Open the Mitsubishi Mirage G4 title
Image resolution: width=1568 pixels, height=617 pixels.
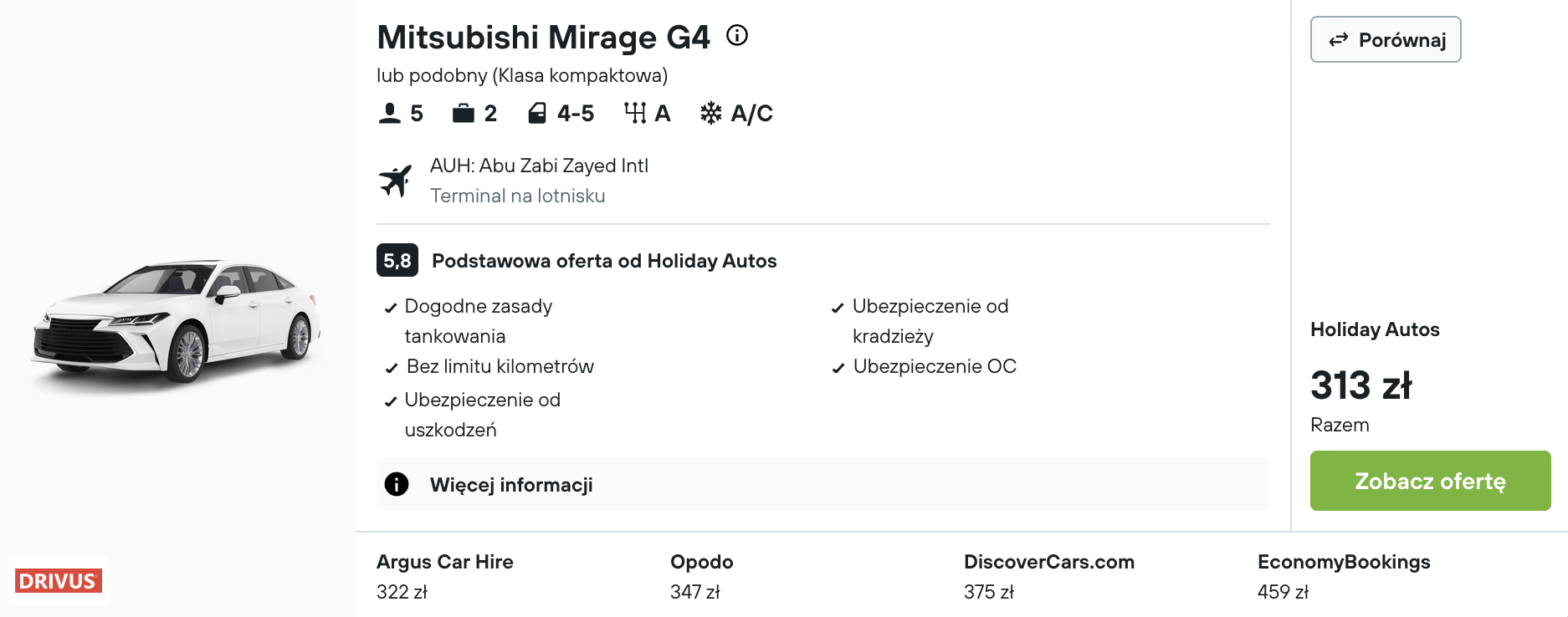click(x=543, y=37)
